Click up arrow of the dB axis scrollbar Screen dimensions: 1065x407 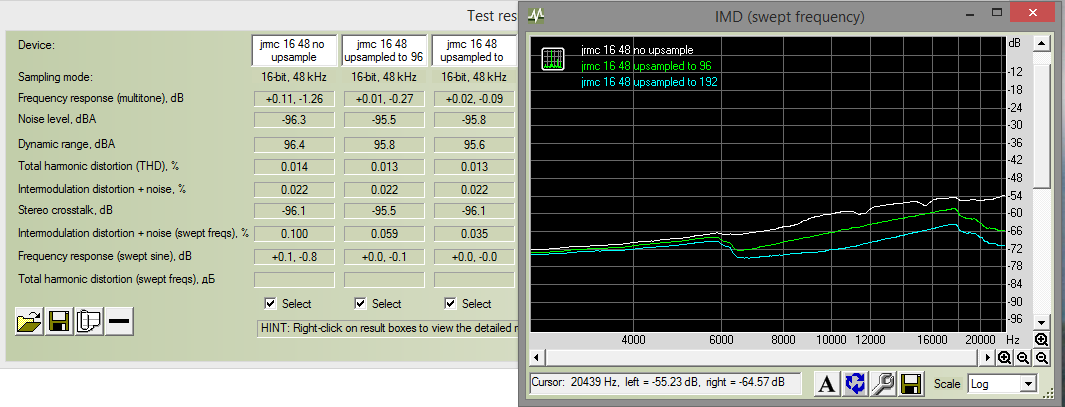point(1041,43)
